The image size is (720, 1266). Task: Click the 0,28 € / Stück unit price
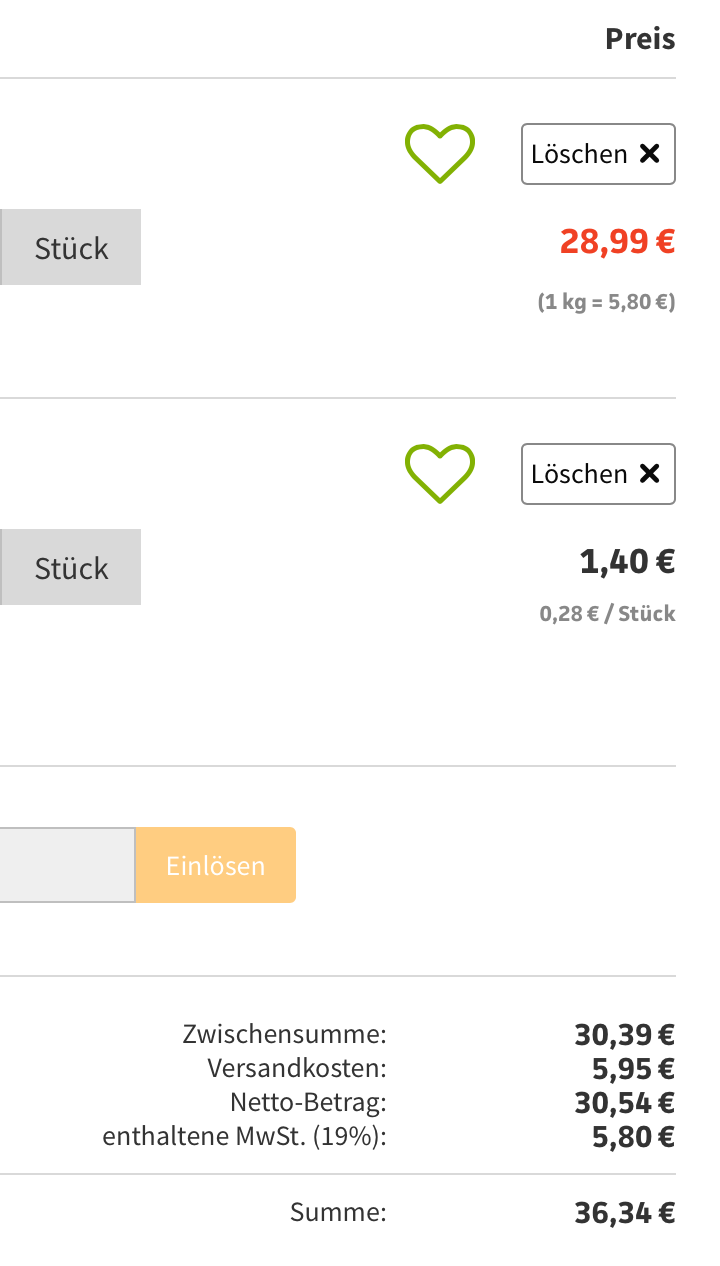click(x=607, y=614)
